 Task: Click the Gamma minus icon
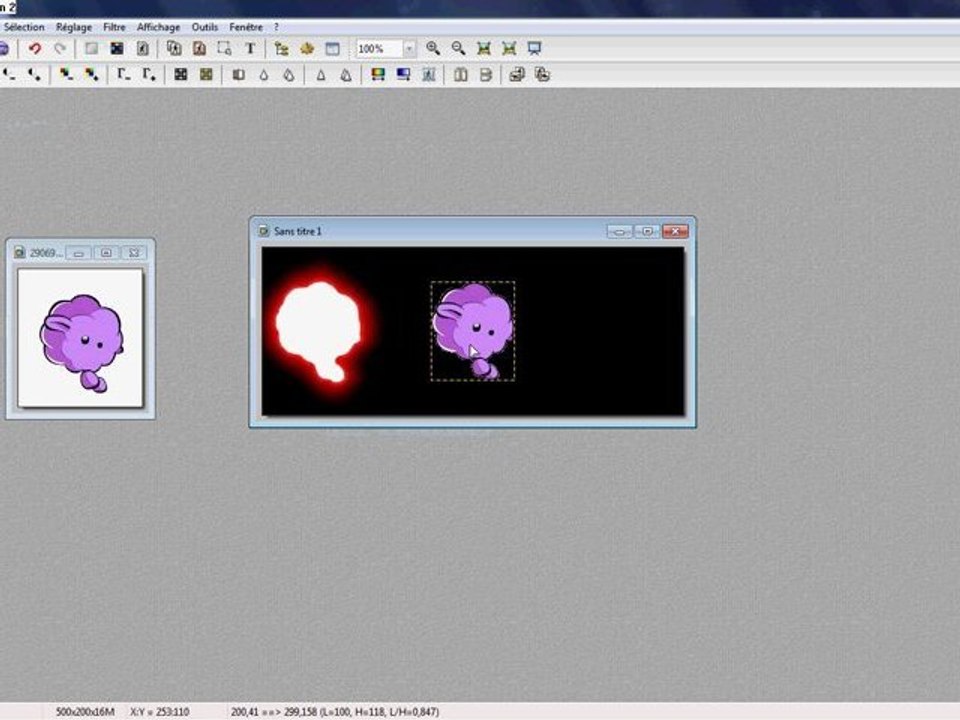click(123, 75)
